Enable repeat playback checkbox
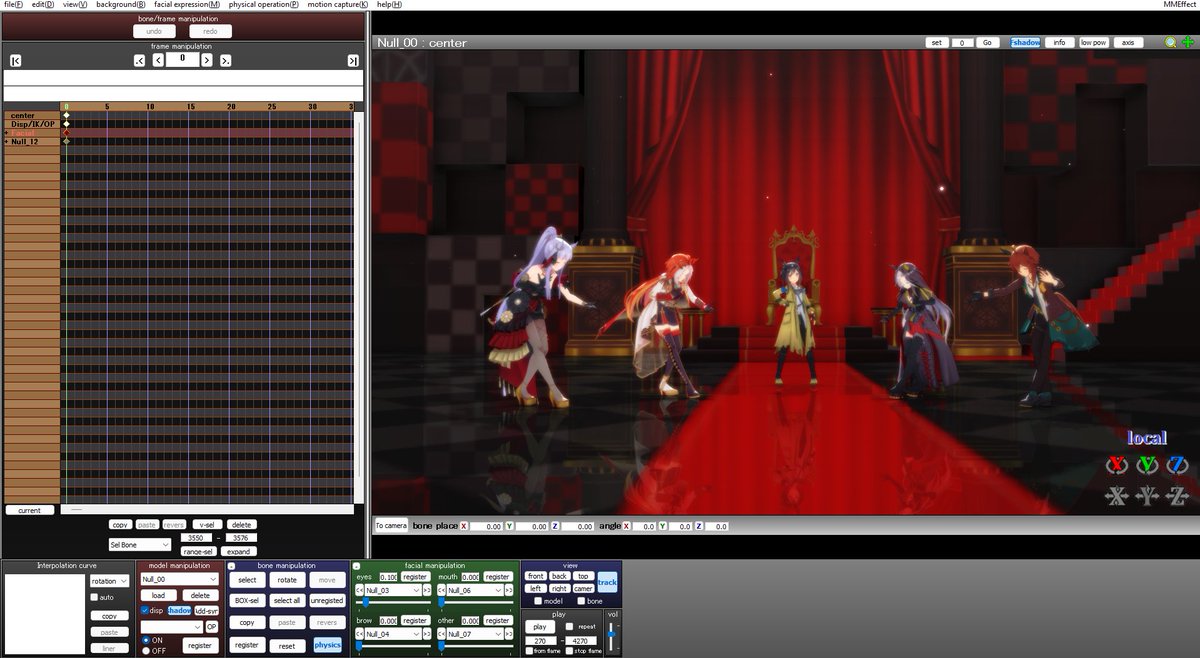This screenshot has height=658, width=1200. (570, 626)
